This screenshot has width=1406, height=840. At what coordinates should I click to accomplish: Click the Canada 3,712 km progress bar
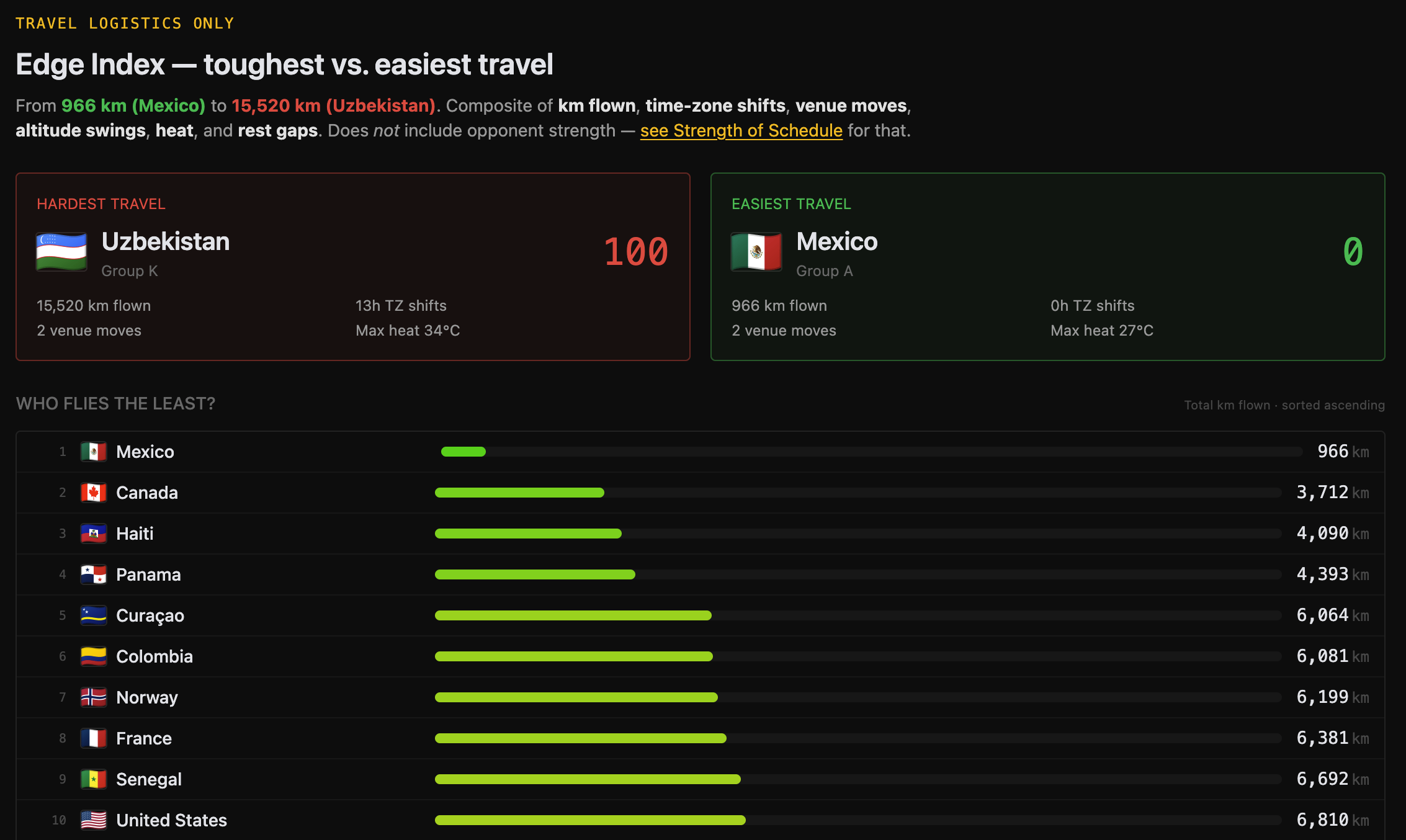(858, 493)
